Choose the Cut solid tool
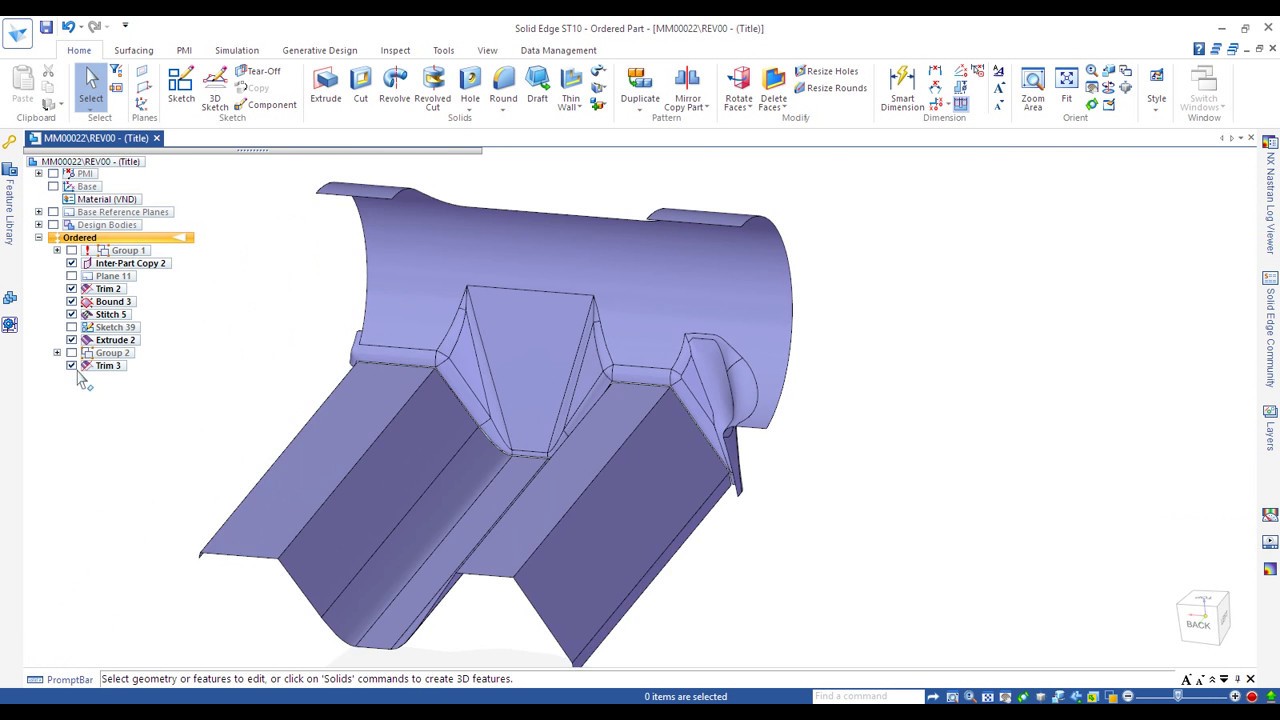1280x720 pixels. pyautogui.click(x=360, y=86)
